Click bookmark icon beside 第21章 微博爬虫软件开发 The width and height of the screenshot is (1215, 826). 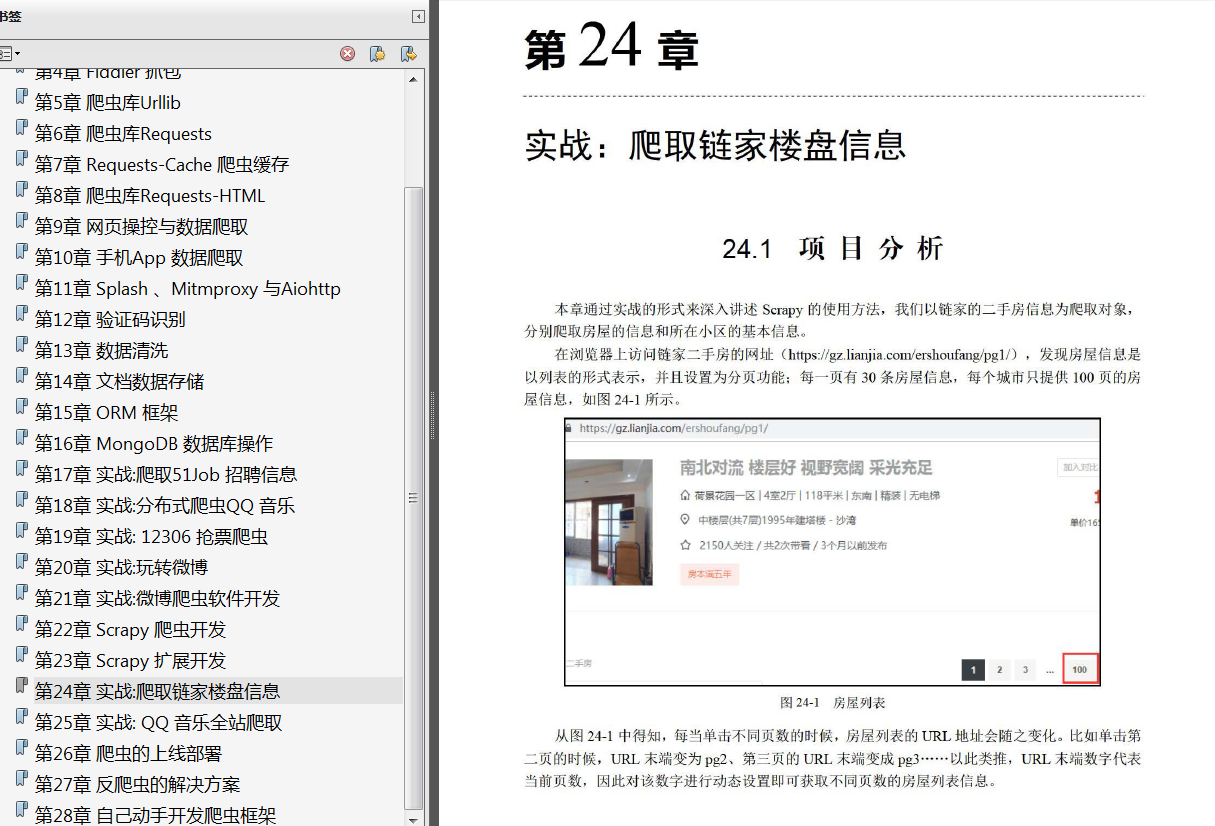[x=21, y=594]
